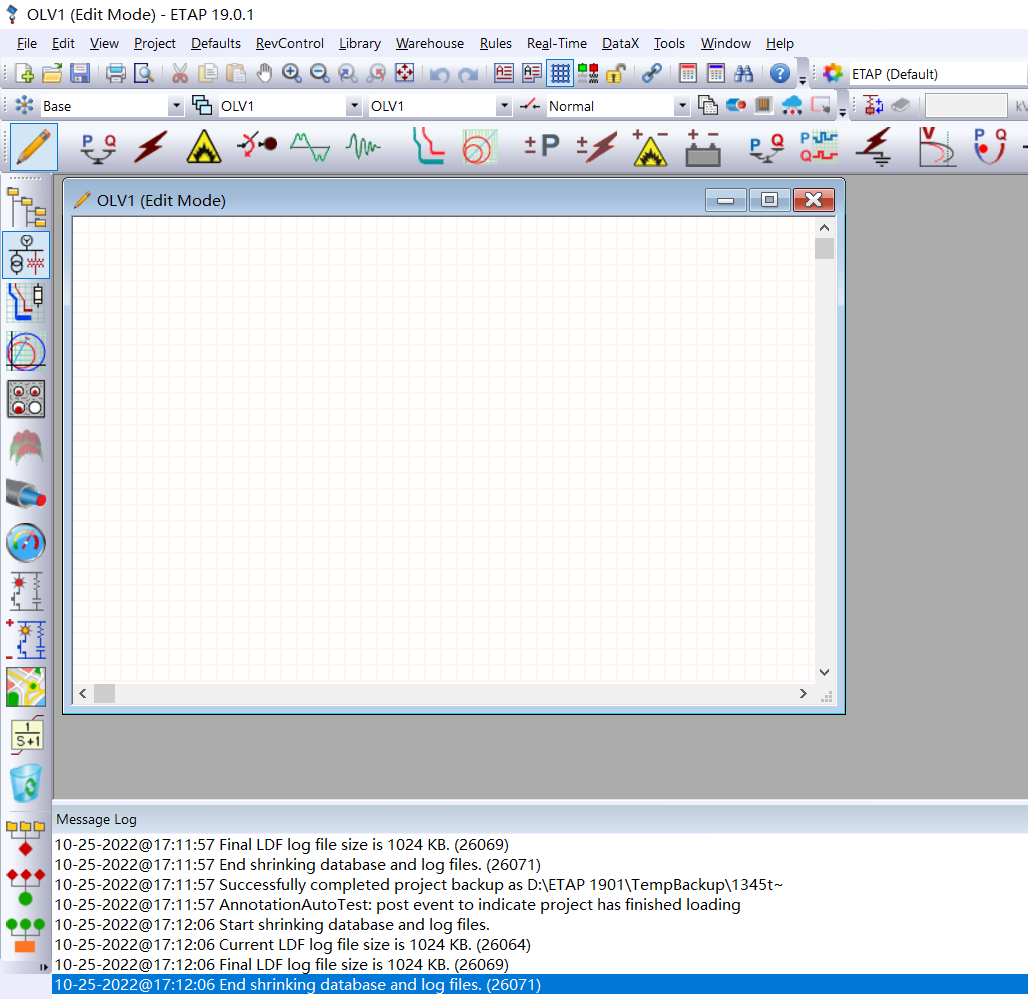Click the diagram horizontal scrollbar thumb

(104, 694)
